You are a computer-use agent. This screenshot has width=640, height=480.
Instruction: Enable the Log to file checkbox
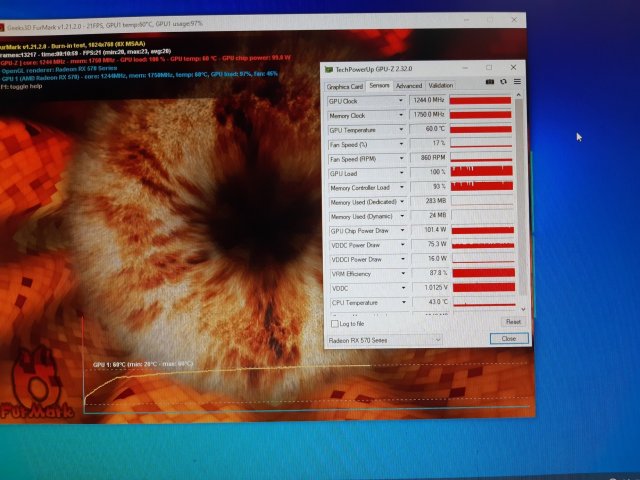click(335, 324)
